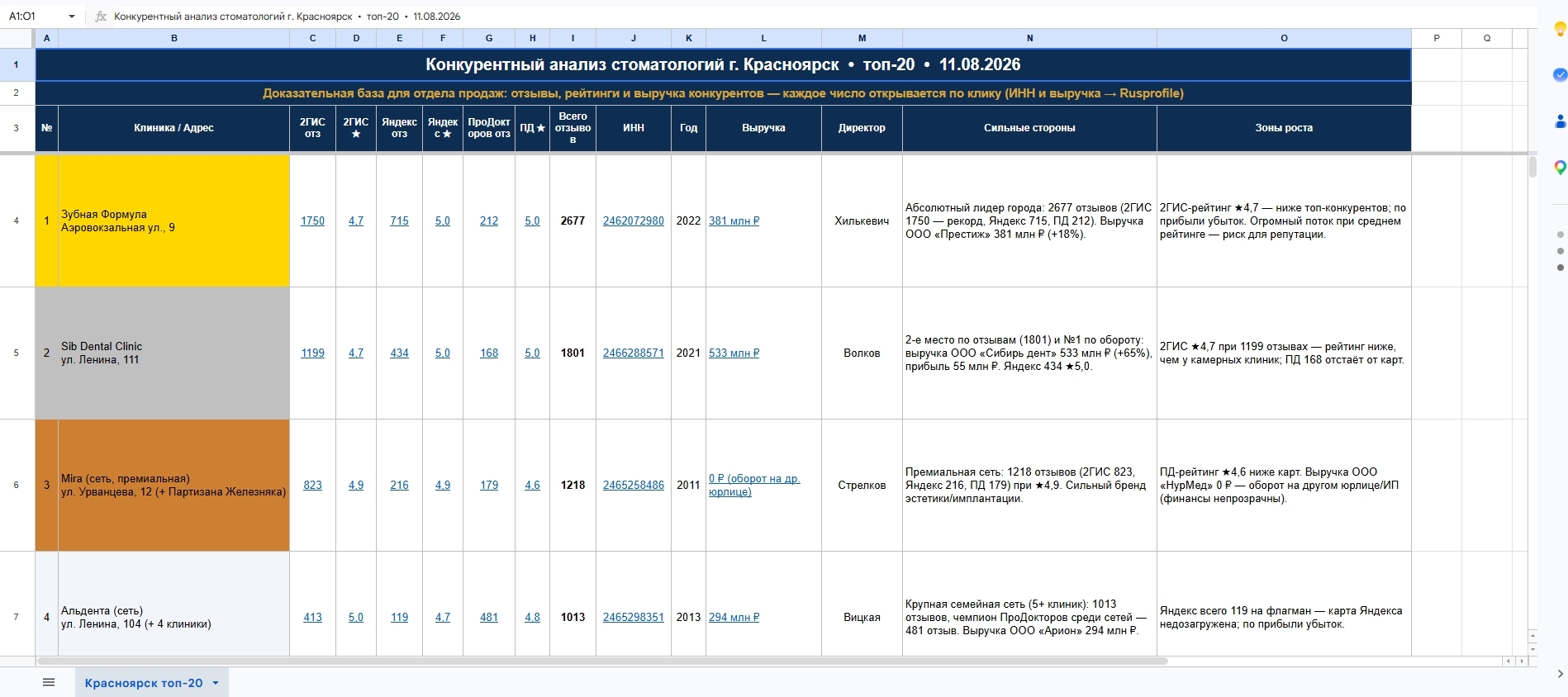The width and height of the screenshot is (1568, 697).
Task: Open revenue link 381 млн ₽
Action: (x=734, y=220)
